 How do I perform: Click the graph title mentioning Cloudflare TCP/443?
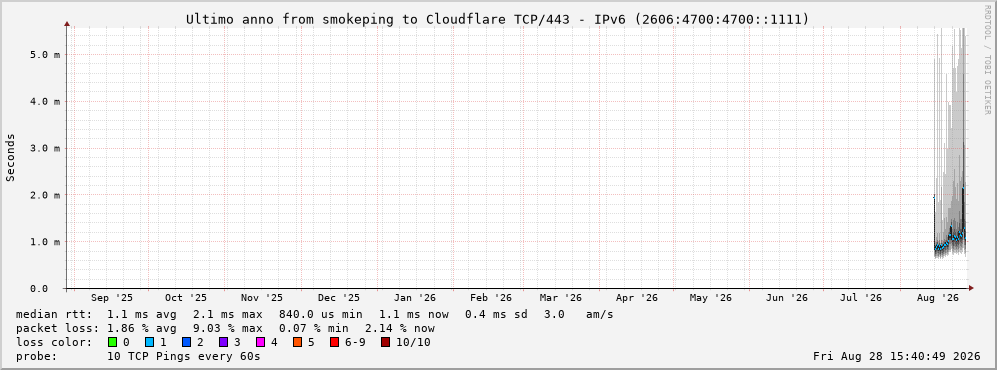pyautogui.click(x=498, y=20)
